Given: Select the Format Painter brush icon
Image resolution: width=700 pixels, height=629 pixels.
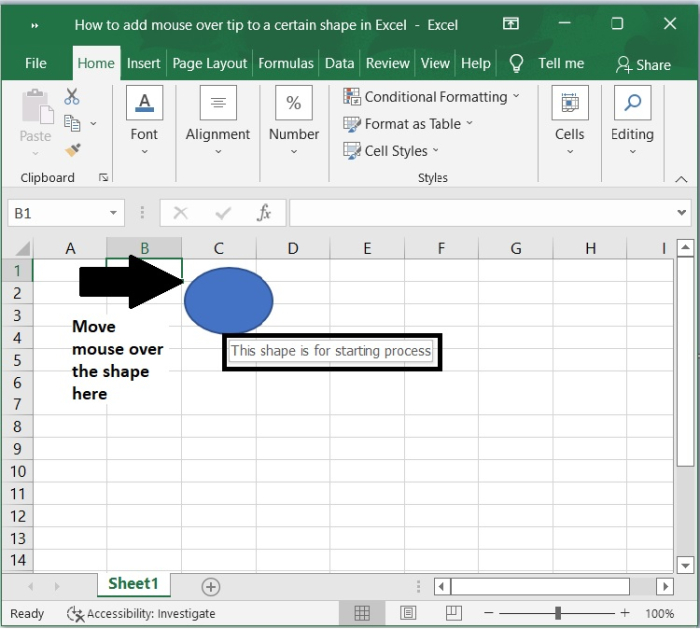Looking at the screenshot, I should point(73,150).
